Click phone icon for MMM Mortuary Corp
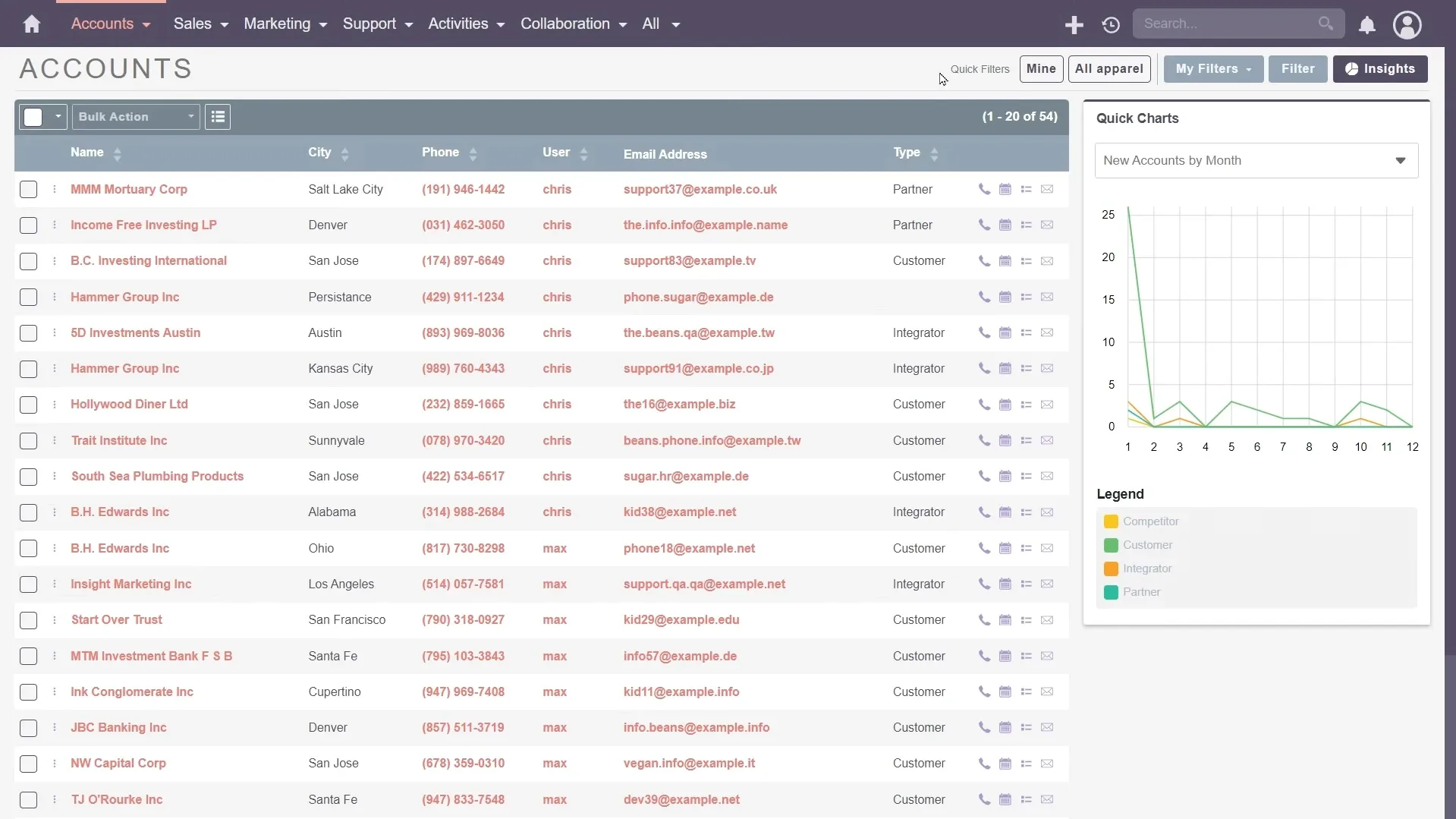Viewport: 1456px width, 819px height. coord(984,189)
